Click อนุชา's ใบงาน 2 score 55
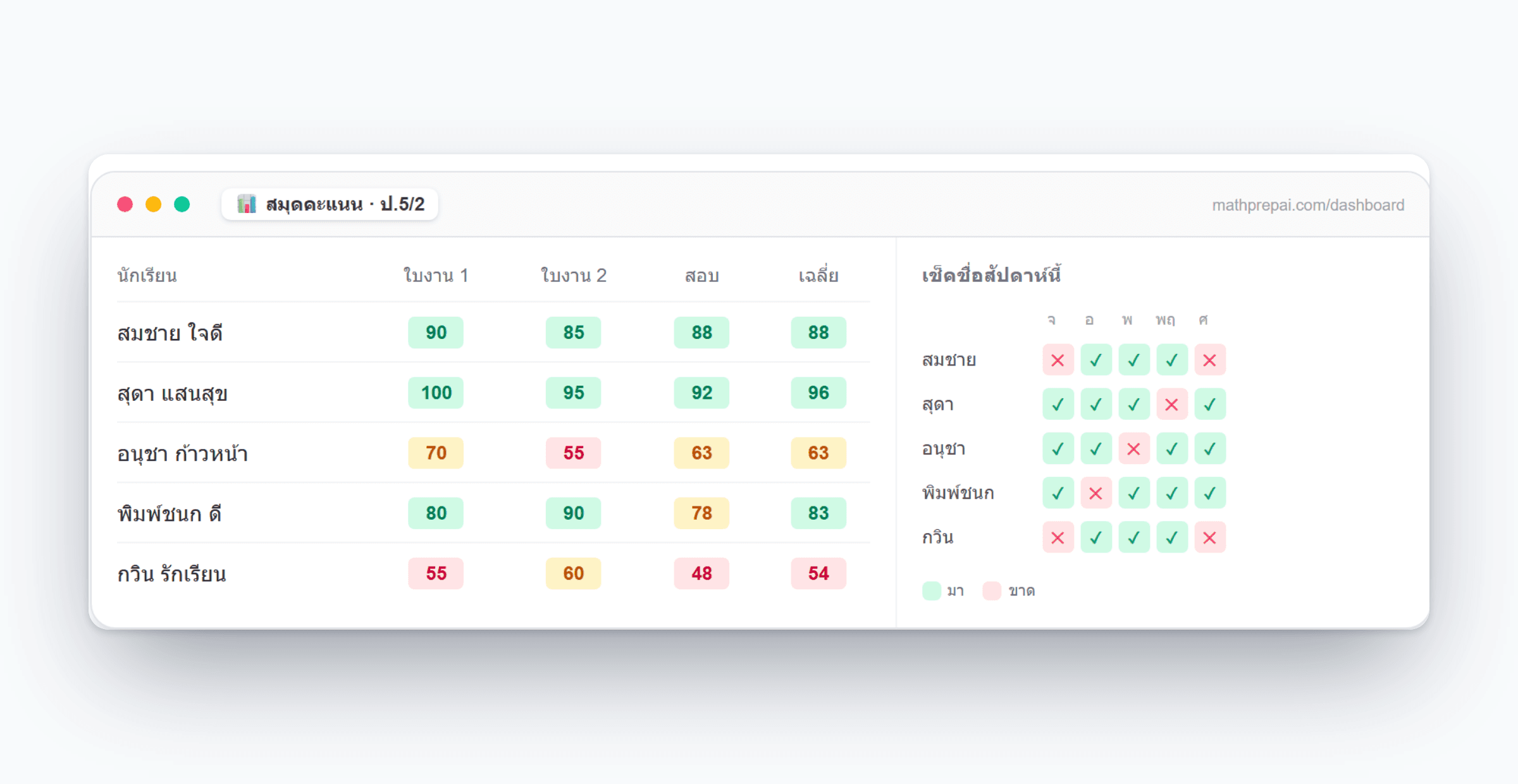The height and width of the screenshot is (784, 1518). [573, 453]
